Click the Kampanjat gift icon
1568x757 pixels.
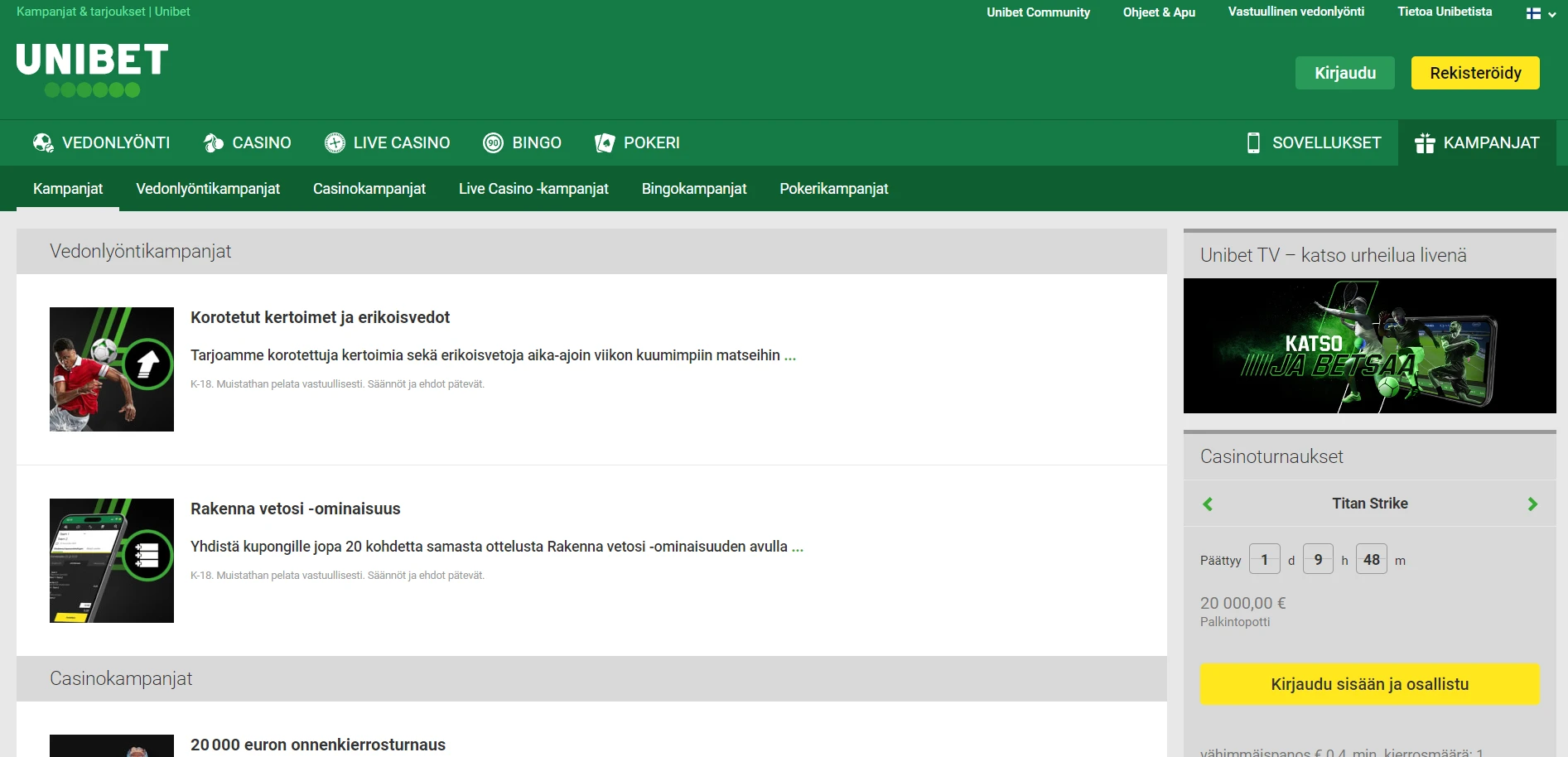click(x=1425, y=143)
